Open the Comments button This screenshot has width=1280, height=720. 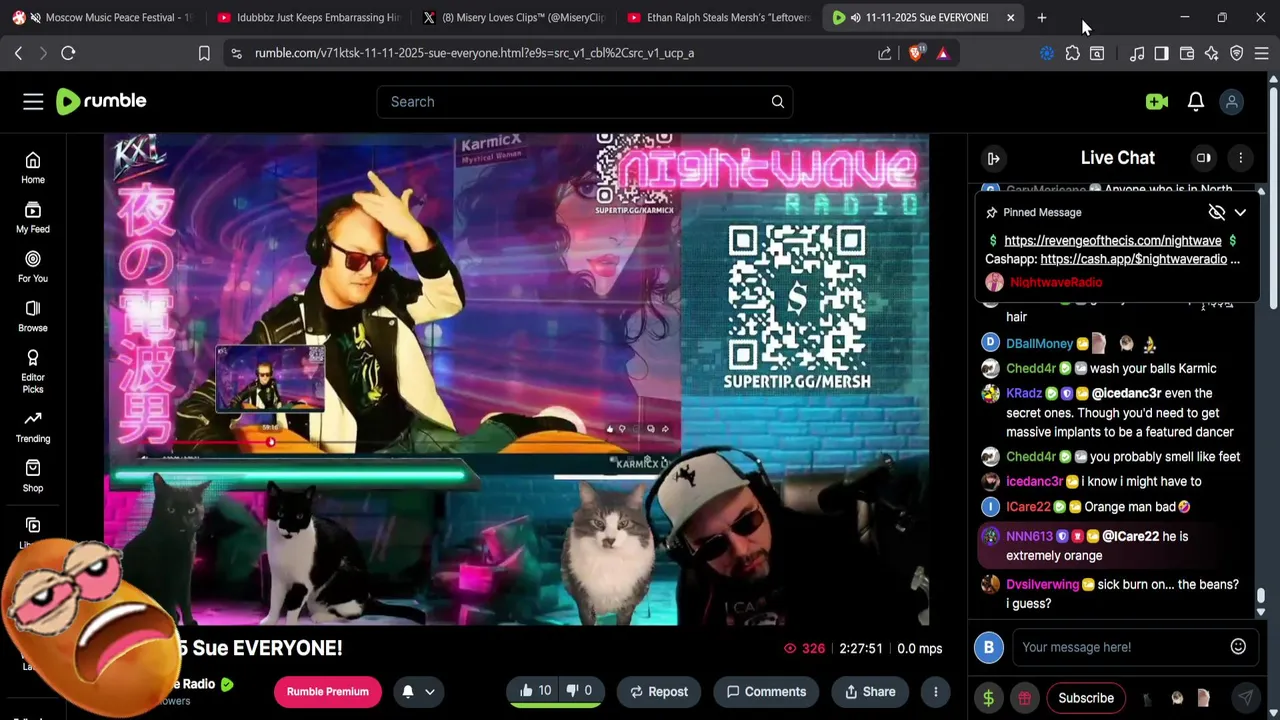766,691
